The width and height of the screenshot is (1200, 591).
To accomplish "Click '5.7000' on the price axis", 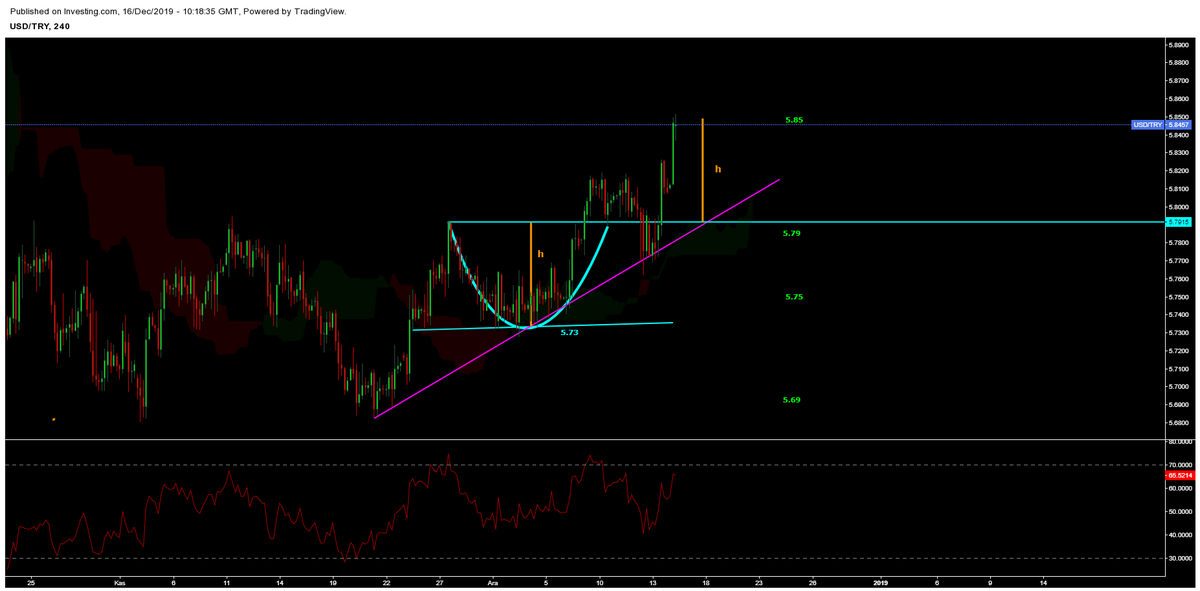I will [1180, 387].
